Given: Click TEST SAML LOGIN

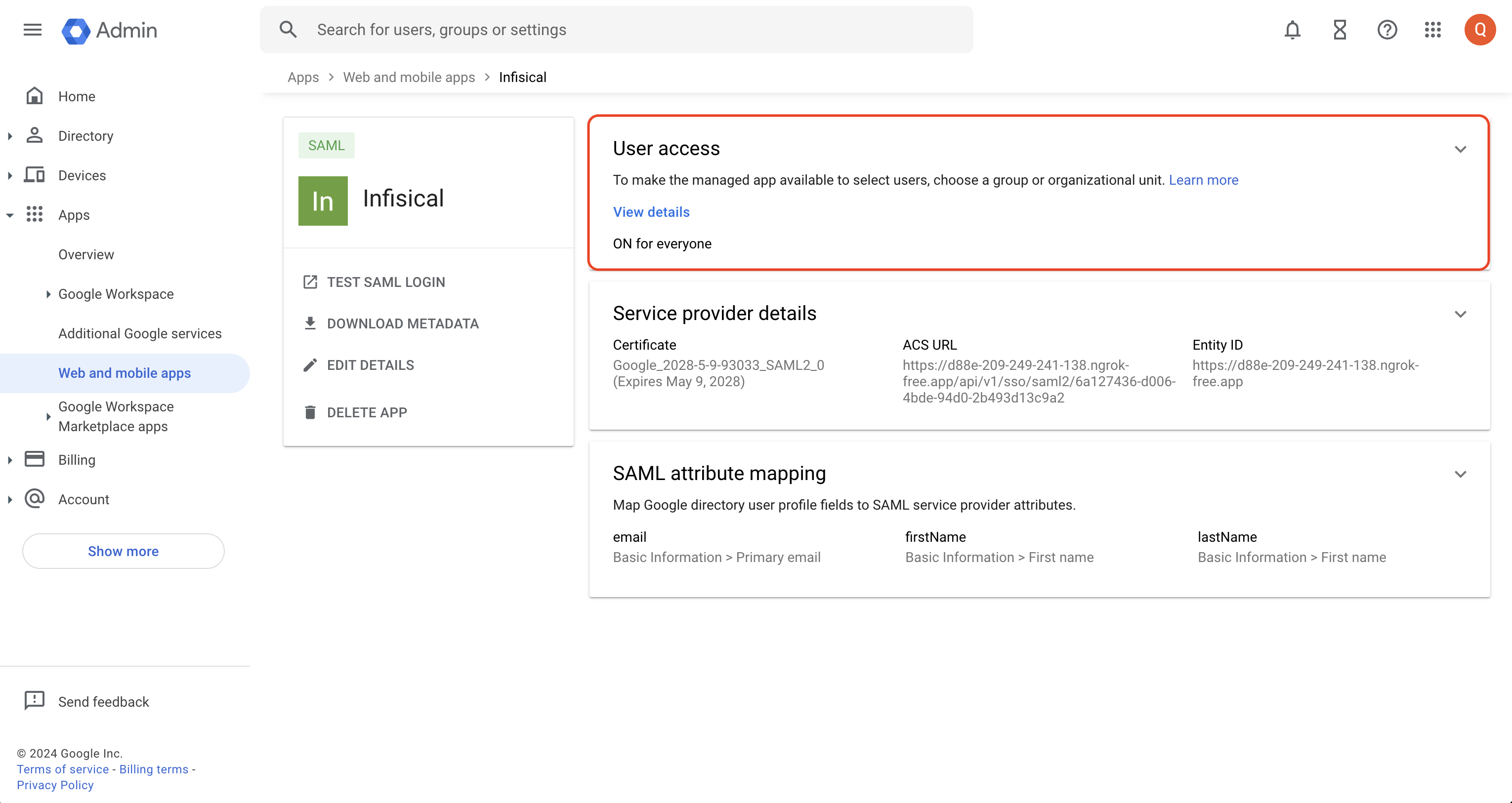Looking at the screenshot, I should point(386,282).
